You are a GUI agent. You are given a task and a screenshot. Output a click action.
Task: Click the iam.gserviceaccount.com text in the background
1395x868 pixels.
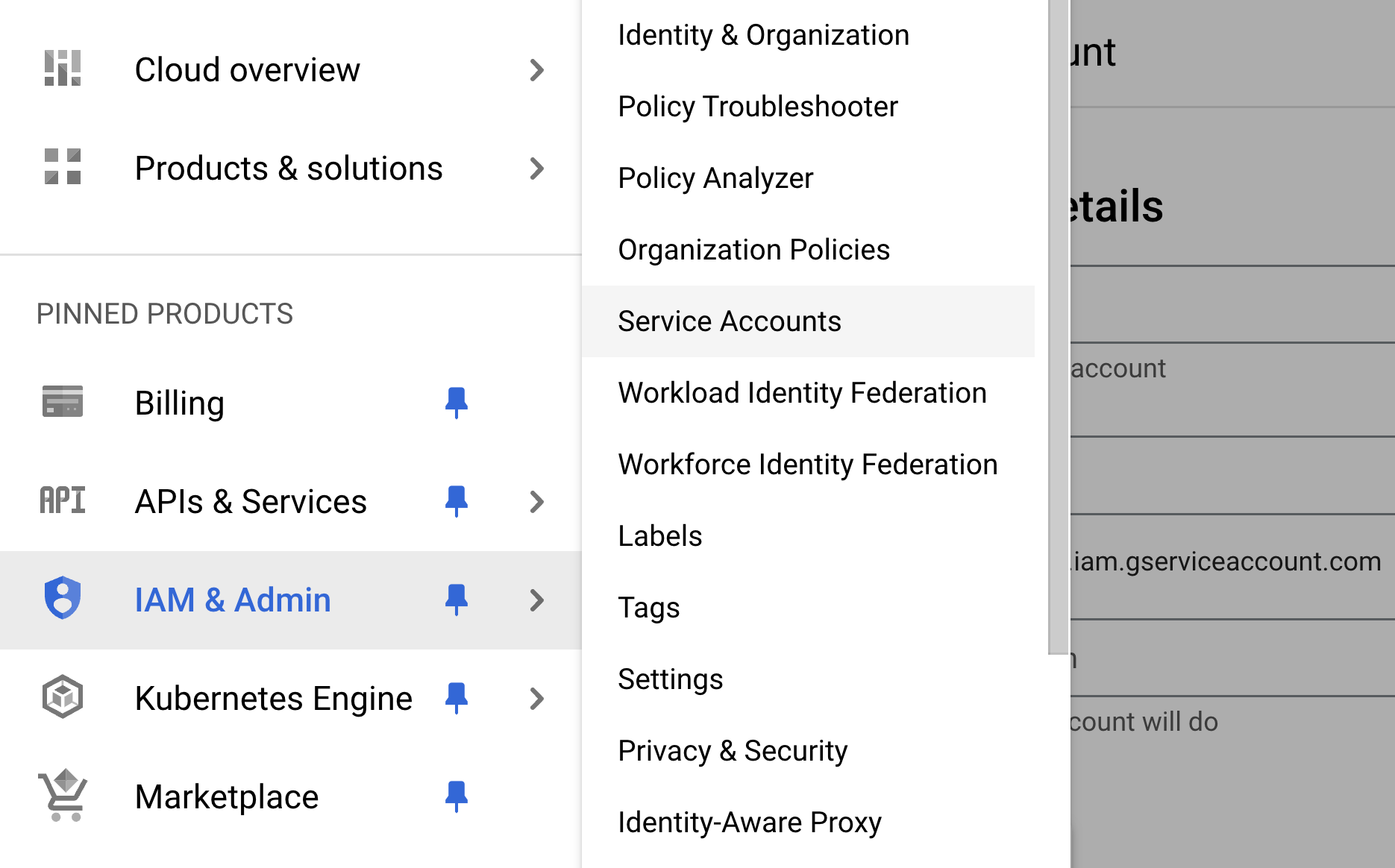pos(1226,562)
